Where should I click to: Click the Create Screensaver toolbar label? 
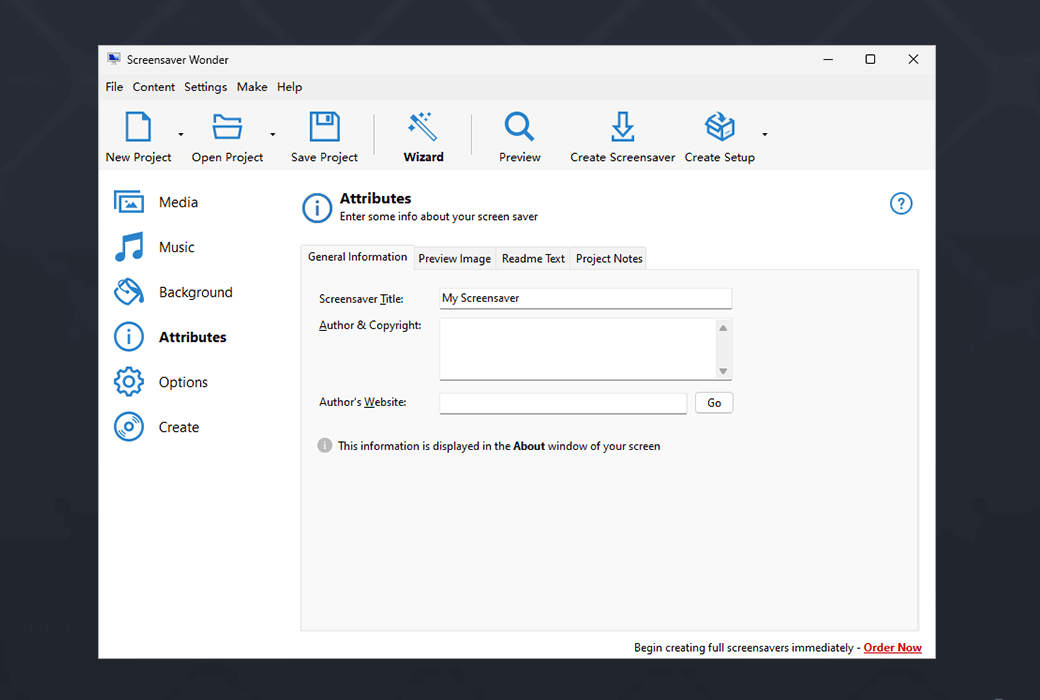[623, 157]
